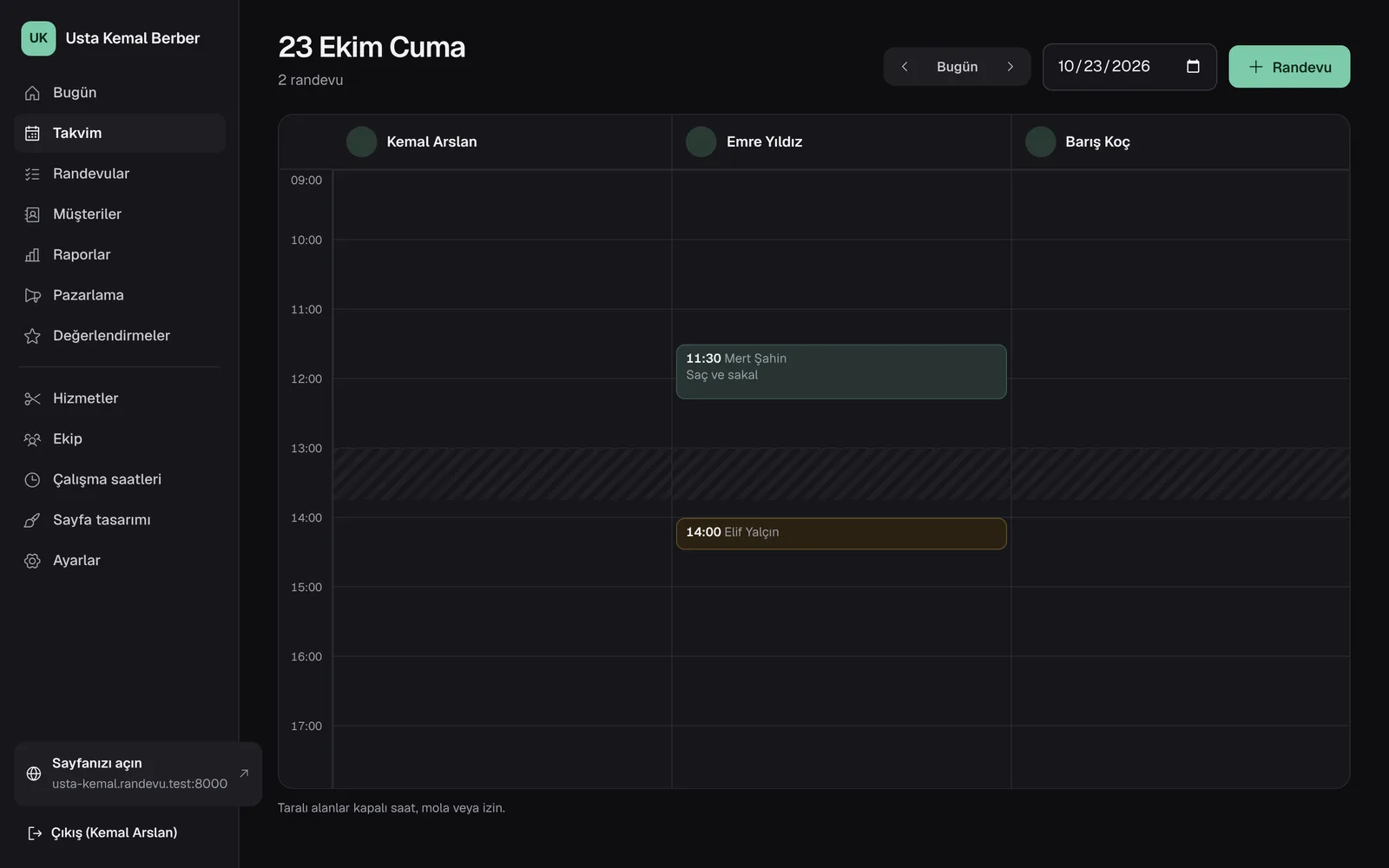Open the Müşteriler menu item
This screenshot has height=868, width=1389.
click(x=120, y=214)
